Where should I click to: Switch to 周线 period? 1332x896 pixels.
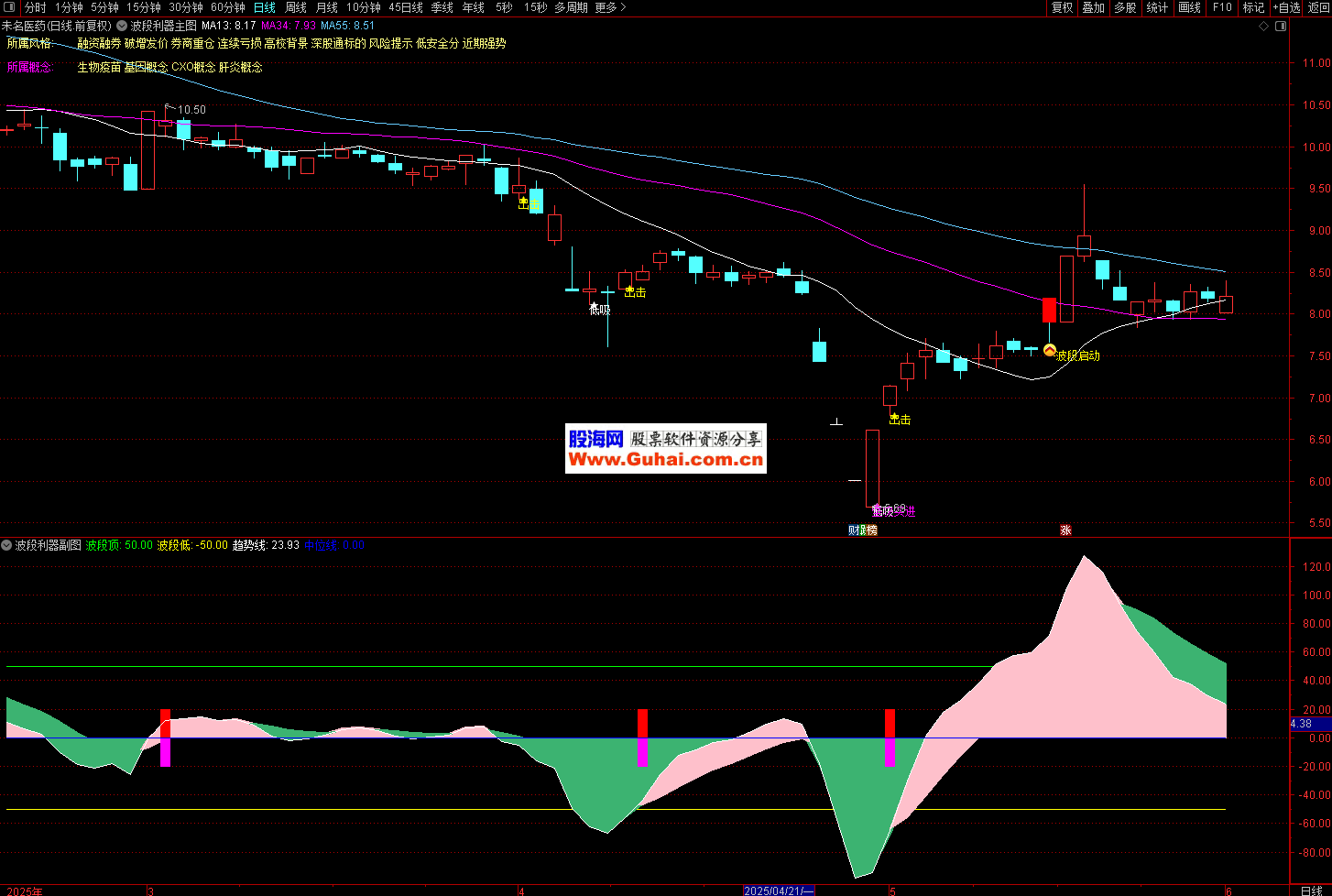pyautogui.click(x=295, y=7)
